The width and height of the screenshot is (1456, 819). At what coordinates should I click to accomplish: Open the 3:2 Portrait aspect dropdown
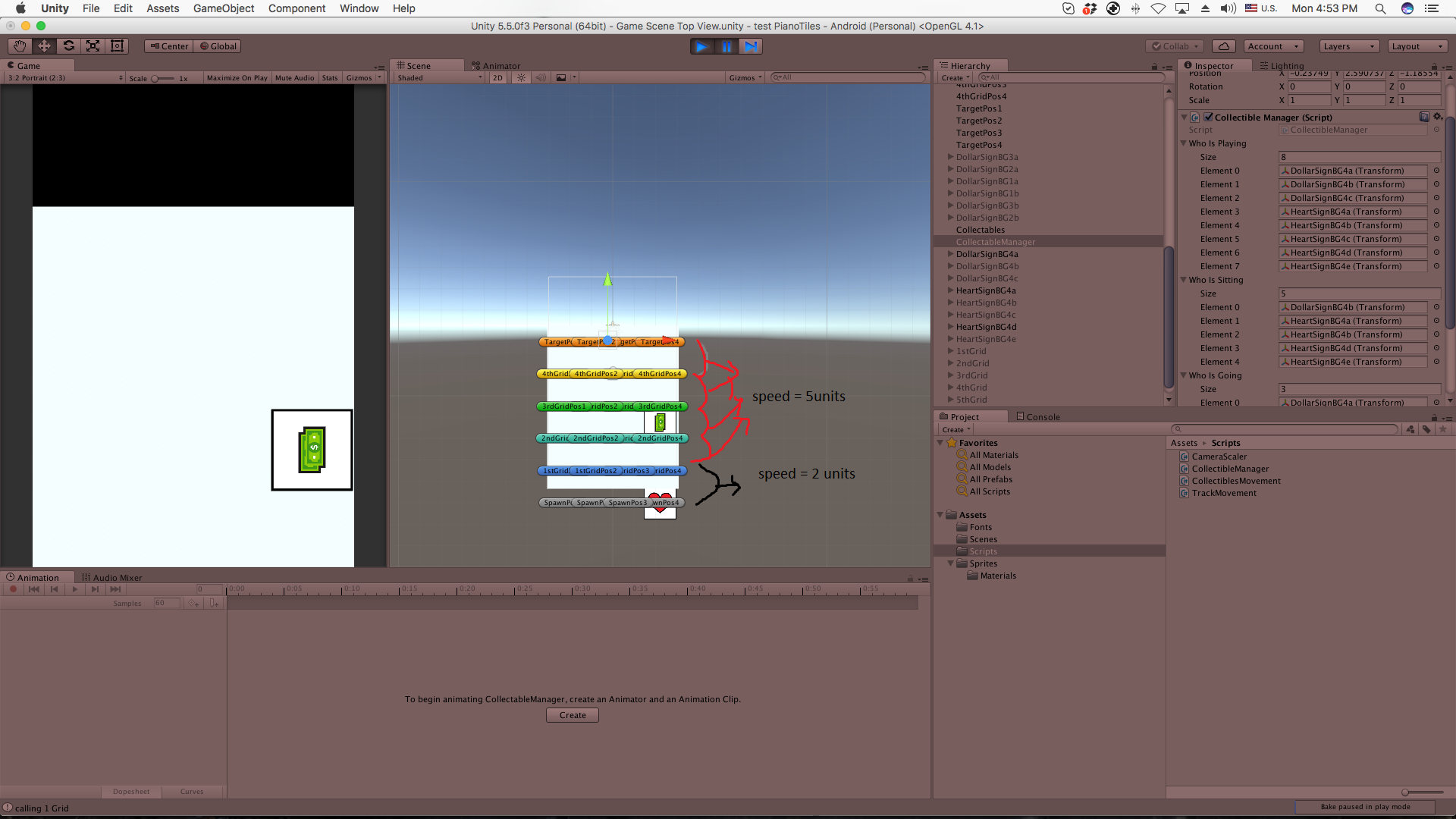coord(65,77)
